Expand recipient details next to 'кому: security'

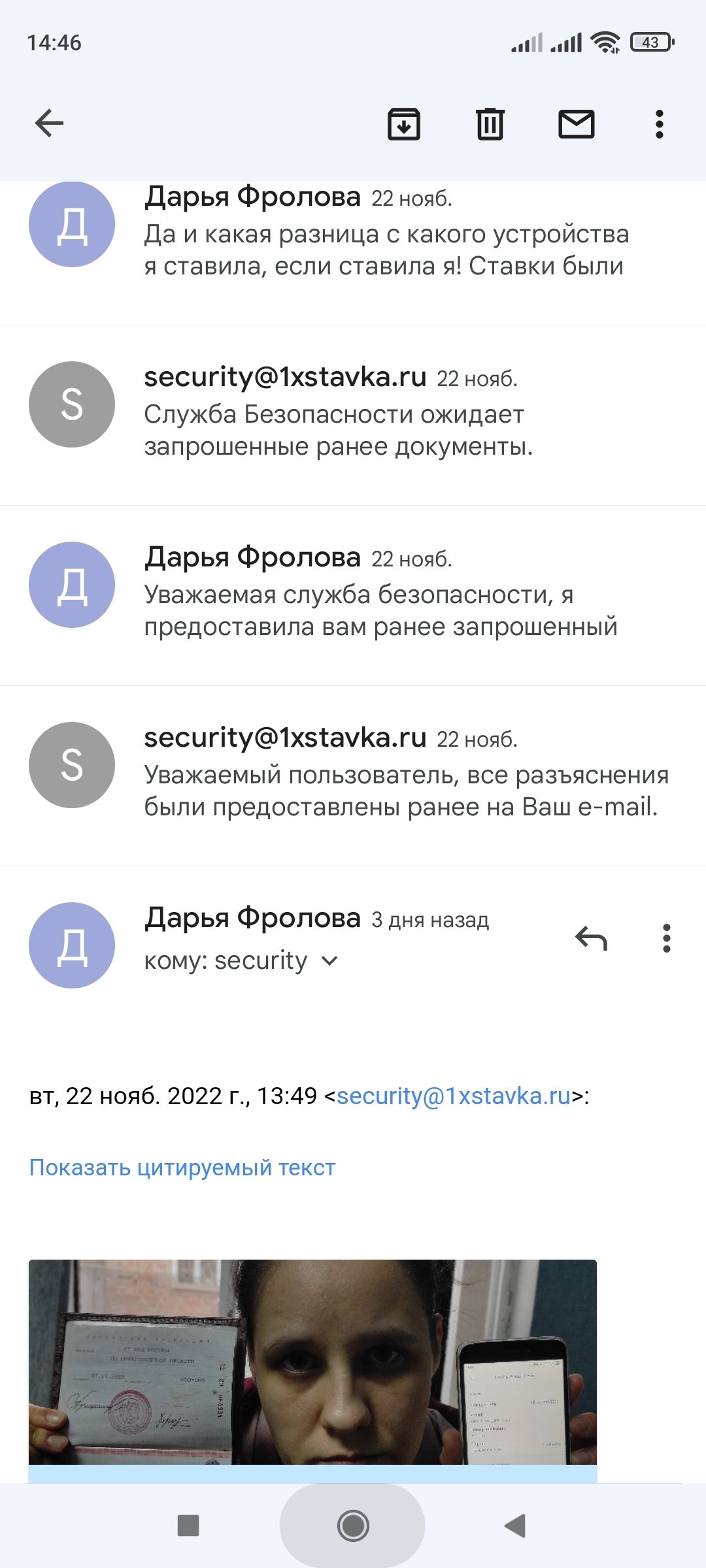coord(330,961)
